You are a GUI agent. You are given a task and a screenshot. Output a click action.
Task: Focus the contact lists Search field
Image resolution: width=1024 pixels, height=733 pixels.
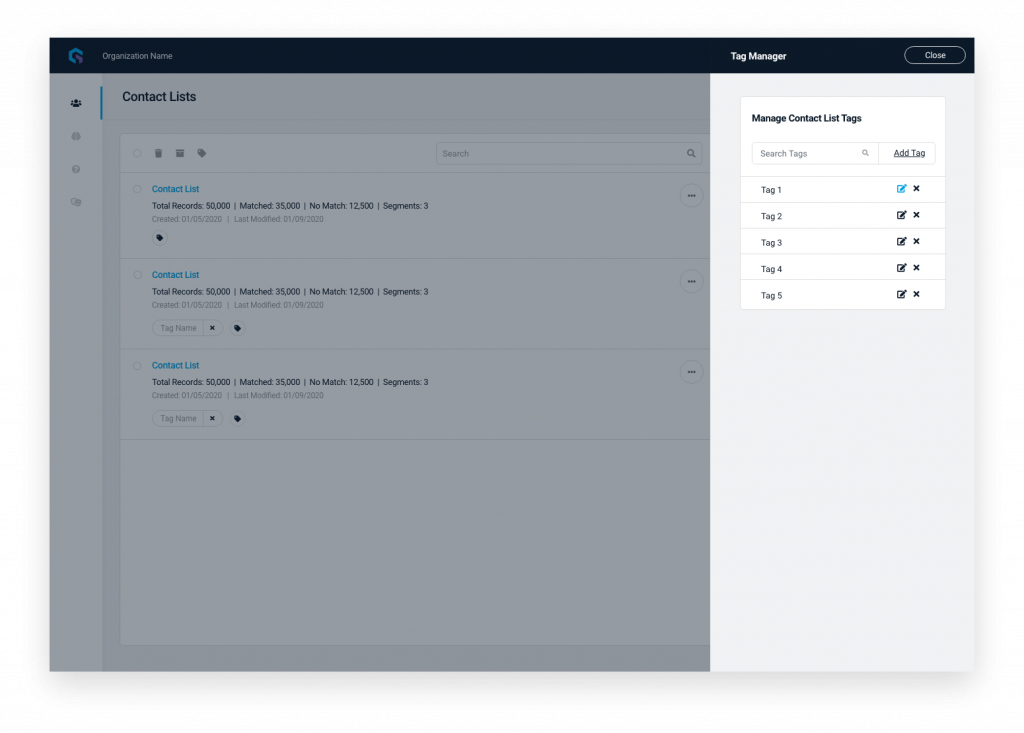click(x=569, y=154)
